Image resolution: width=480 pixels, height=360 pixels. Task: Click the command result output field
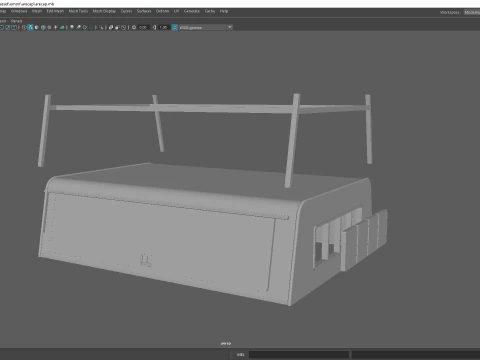[416, 354]
